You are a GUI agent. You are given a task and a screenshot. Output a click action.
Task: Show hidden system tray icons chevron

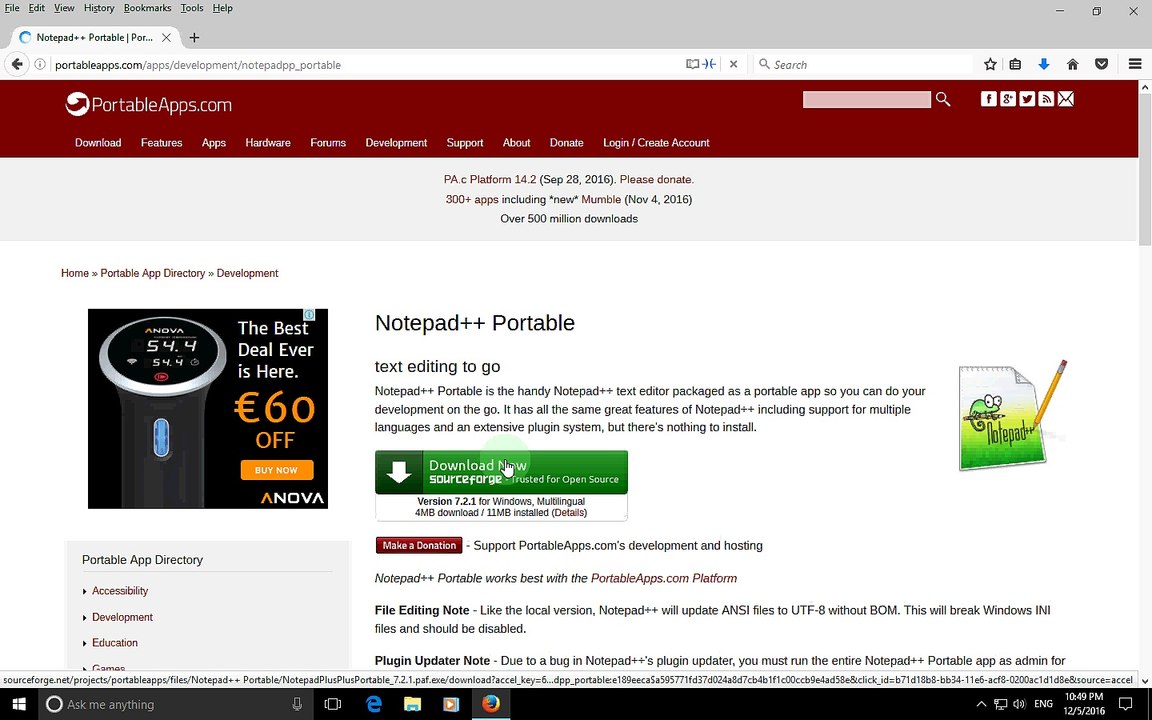click(981, 705)
